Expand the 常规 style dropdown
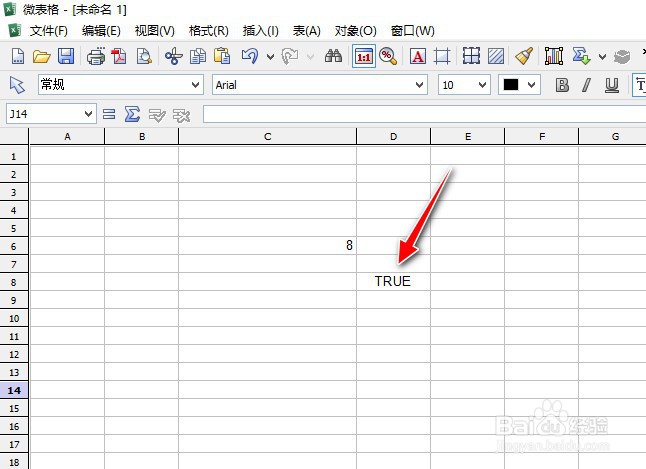 point(195,85)
